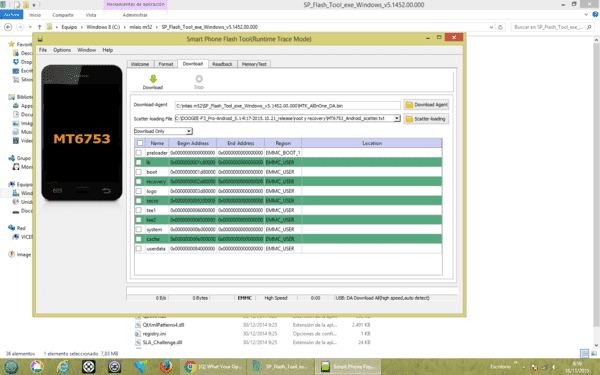Switch to the Format tab
Image resolution: width=600 pixels, height=375 pixels.
click(166, 64)
